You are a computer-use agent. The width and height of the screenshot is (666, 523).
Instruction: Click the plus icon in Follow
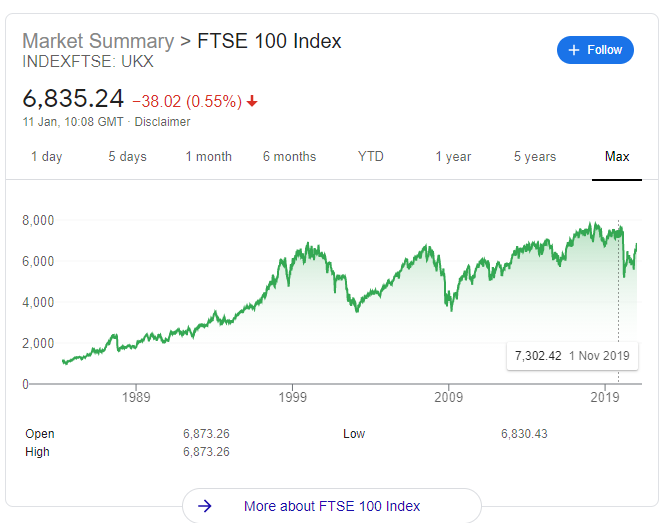(574, 50)
